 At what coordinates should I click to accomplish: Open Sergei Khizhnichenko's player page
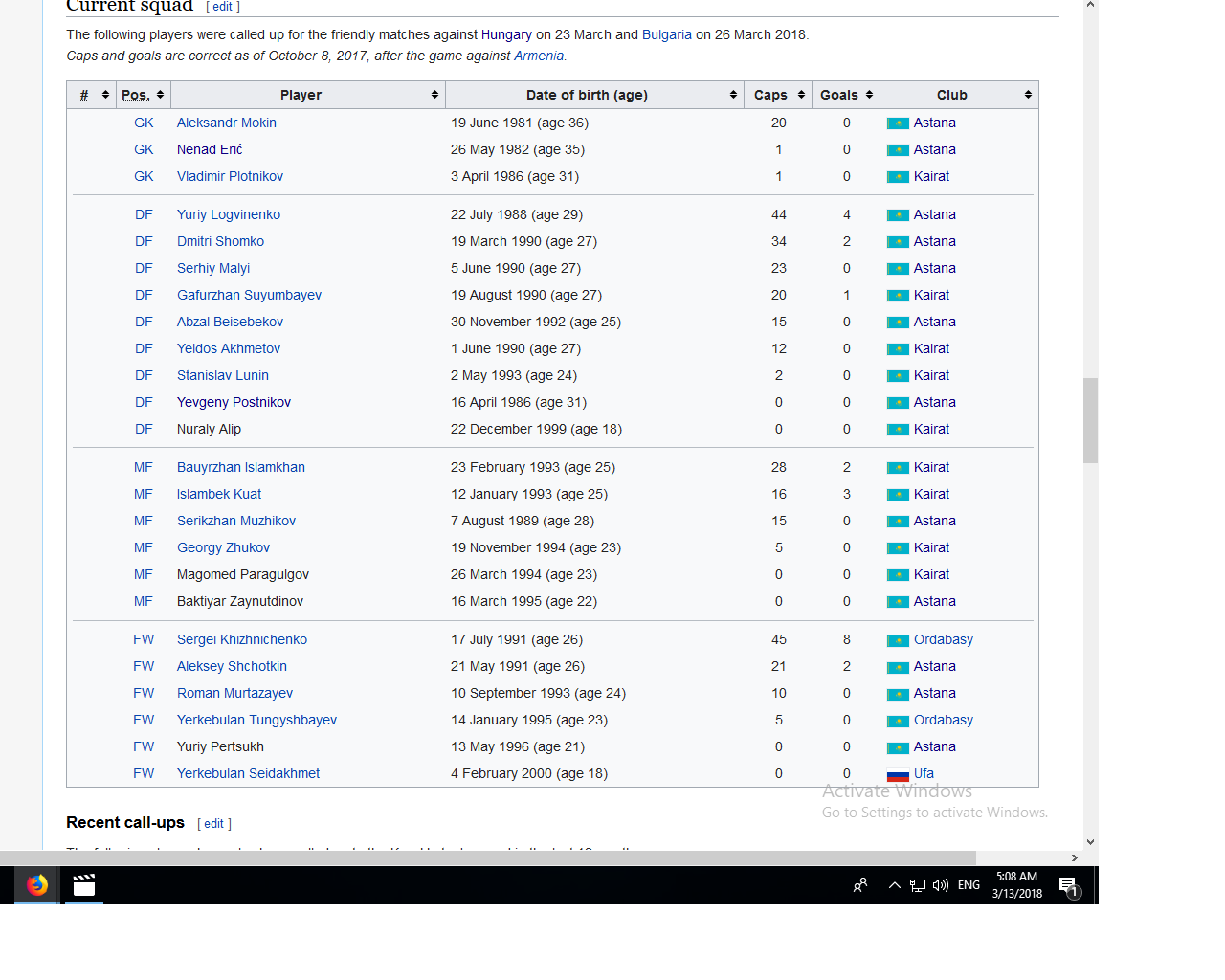point(242,639)
